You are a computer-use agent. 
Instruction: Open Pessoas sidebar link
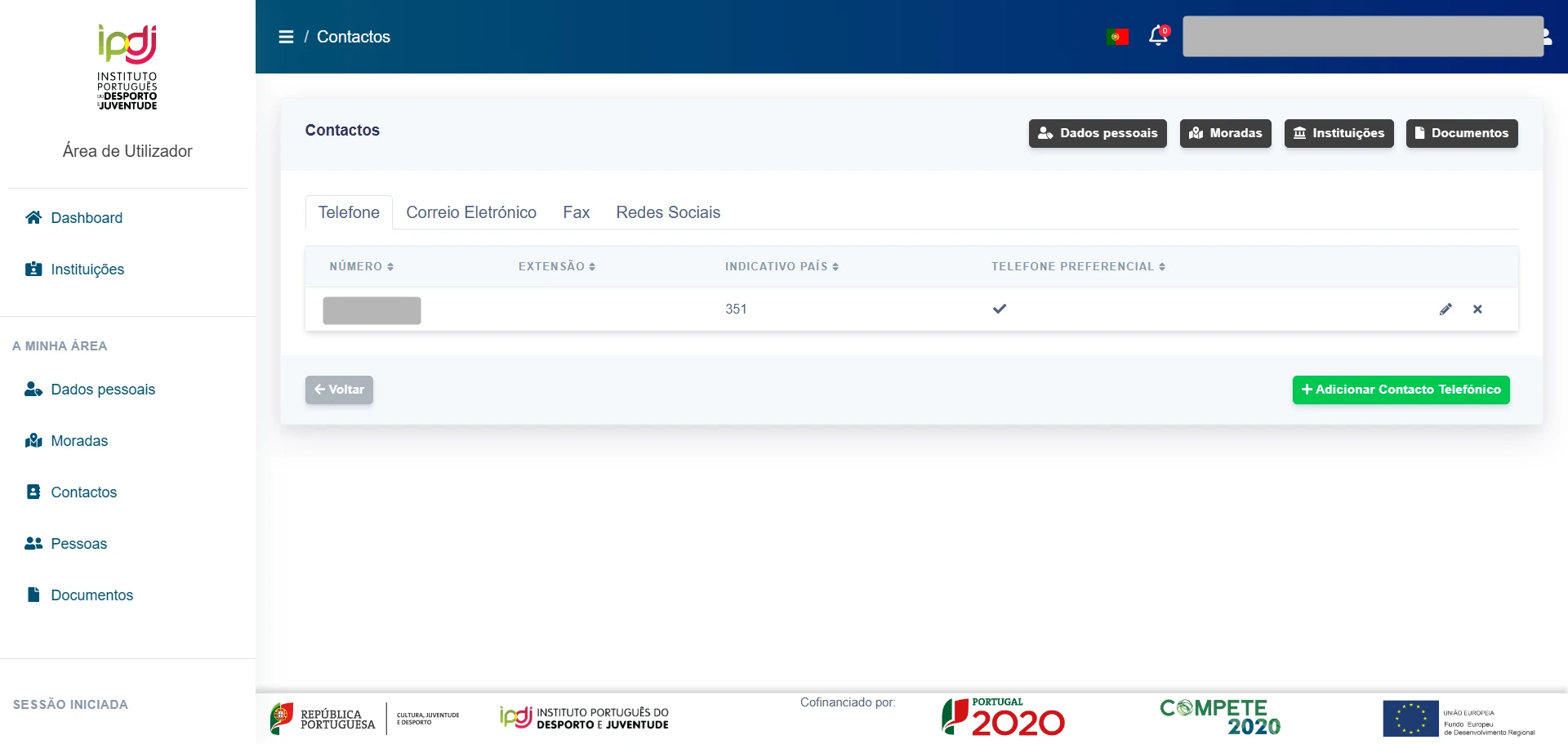pos(78,544)
